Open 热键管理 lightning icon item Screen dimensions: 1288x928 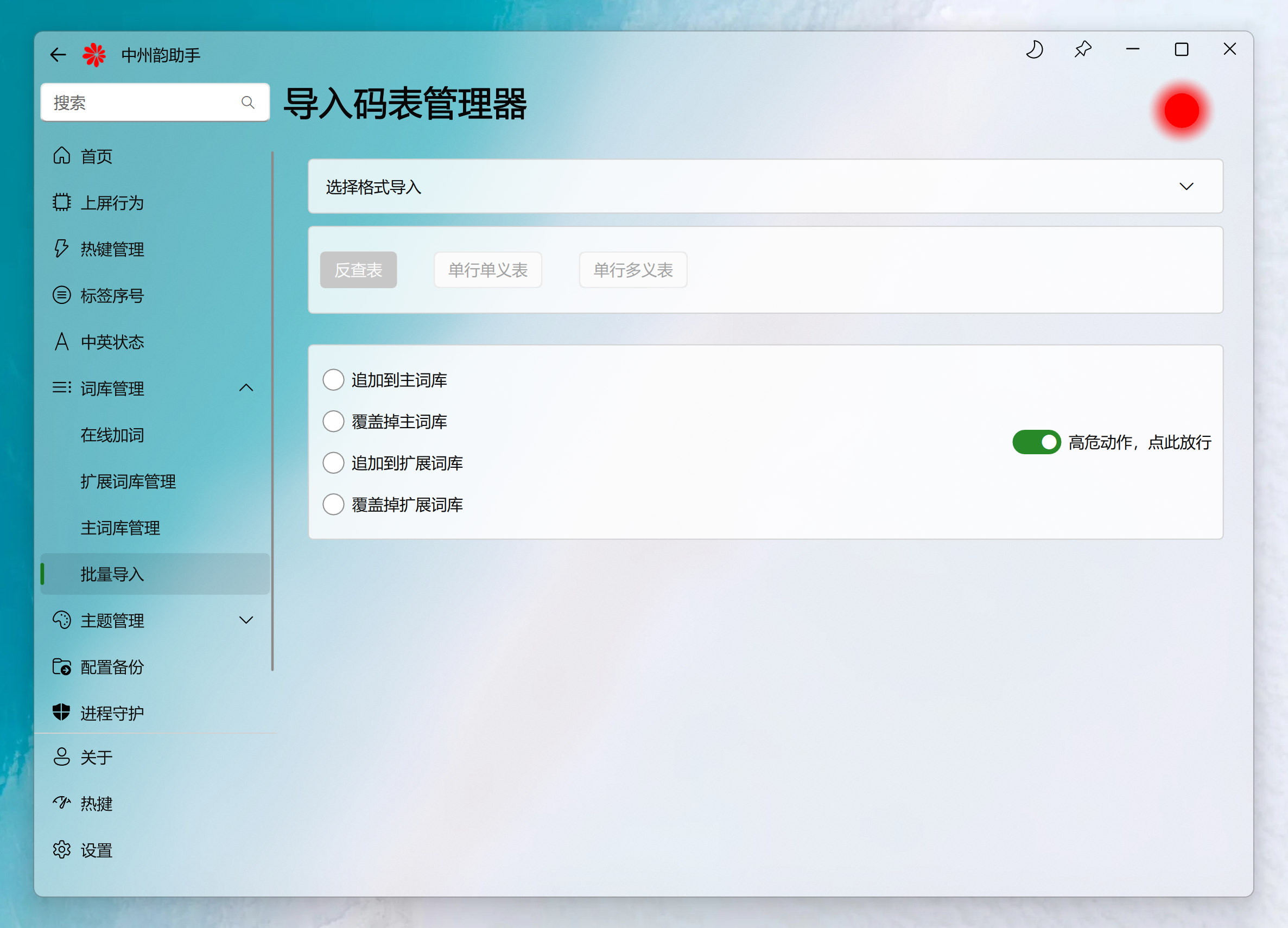(x=62, y=249)
